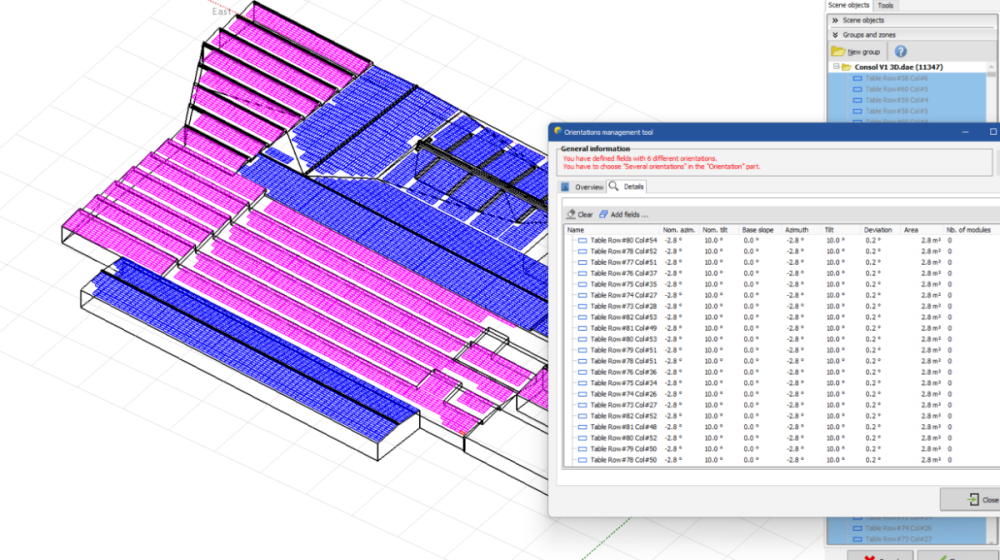Open the Scene objects tab
The height and width of the screenshot is (560, 1000).
click(x=849, y=5)
